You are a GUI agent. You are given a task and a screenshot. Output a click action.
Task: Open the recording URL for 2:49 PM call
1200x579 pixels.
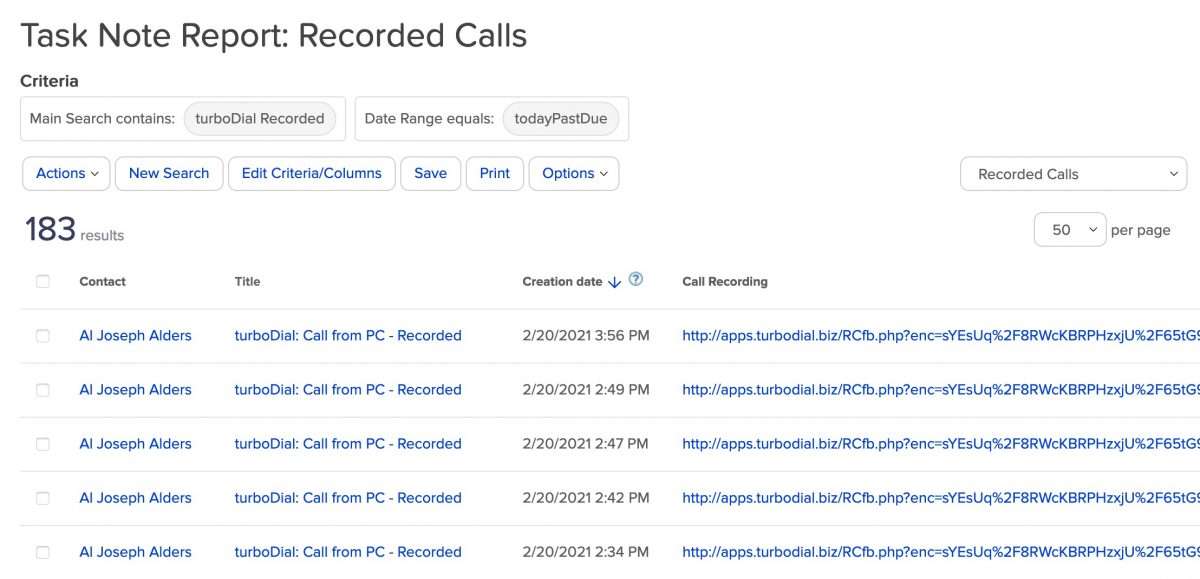(940, 390)
